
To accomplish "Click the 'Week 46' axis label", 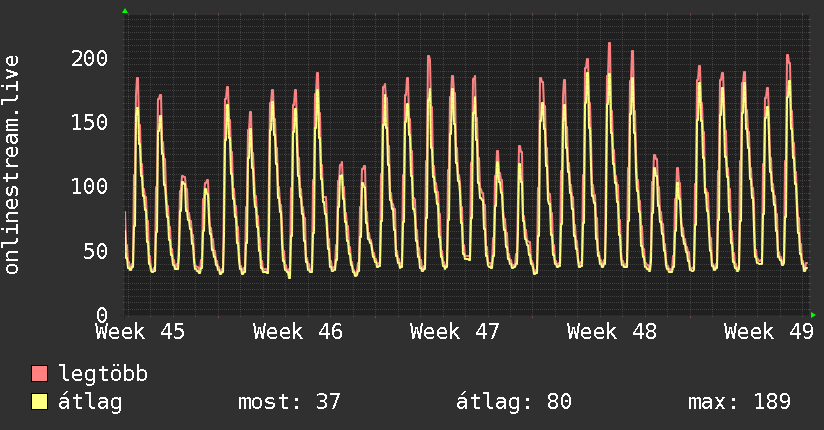I will coord(297,332).
